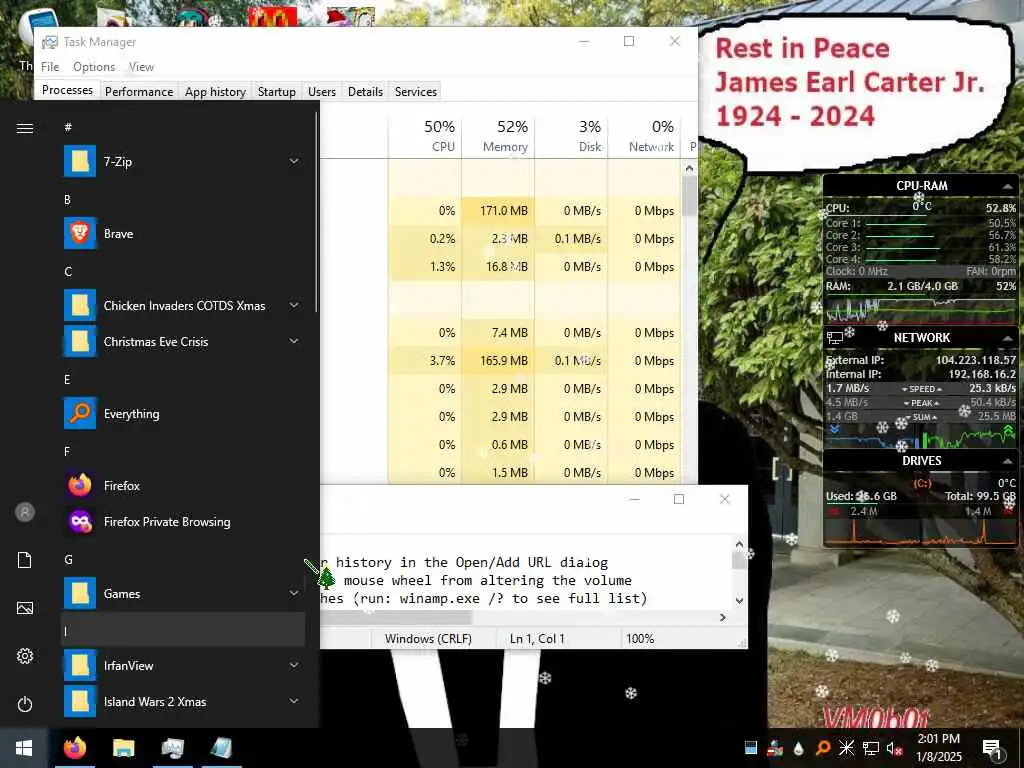Click the snowflake tray icon

pos(846,748)
